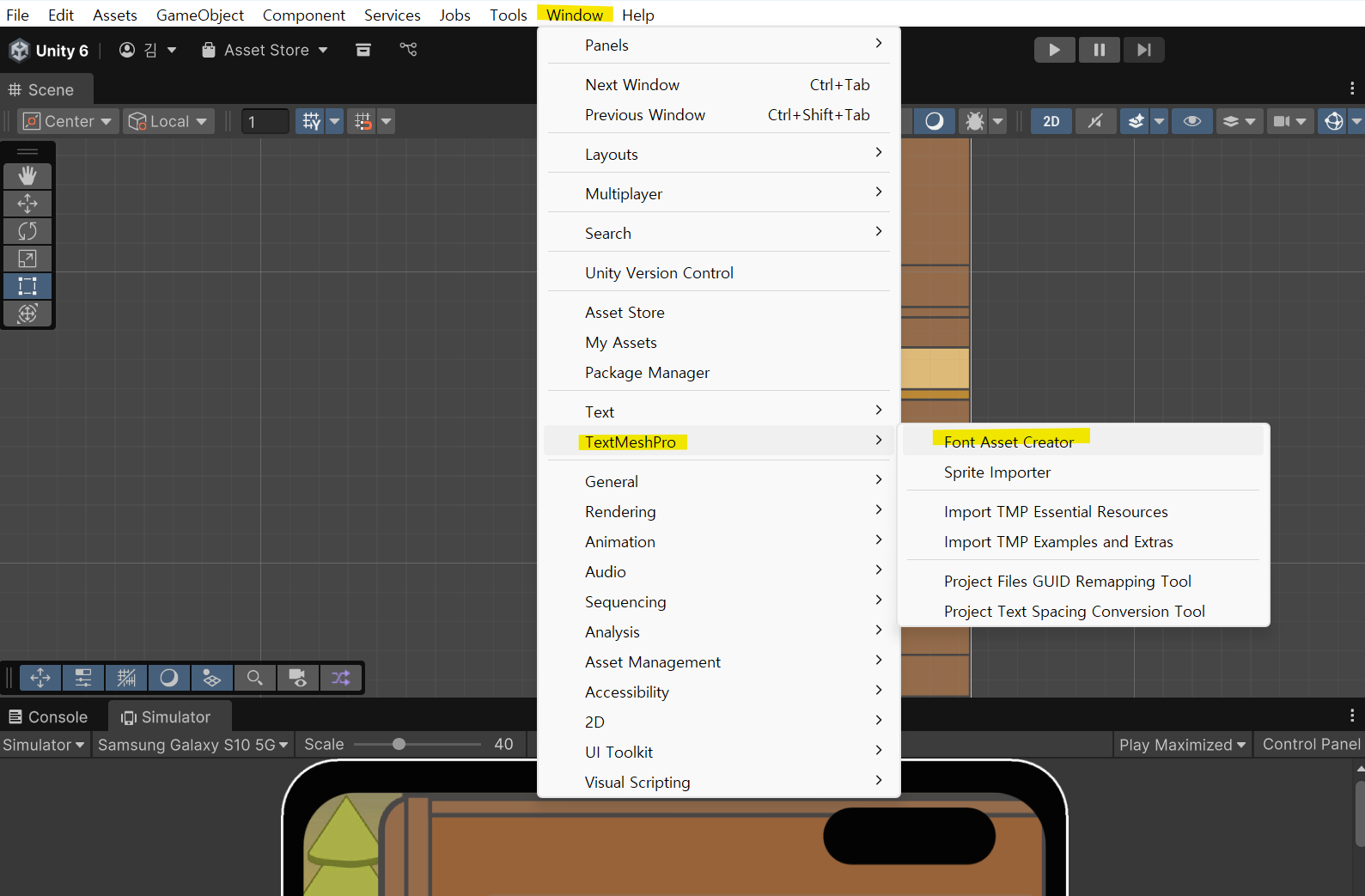Viewport: 1365px width, 896px height.
Task: Toggle scene audio mute icon
Action: click(1095, 121)
